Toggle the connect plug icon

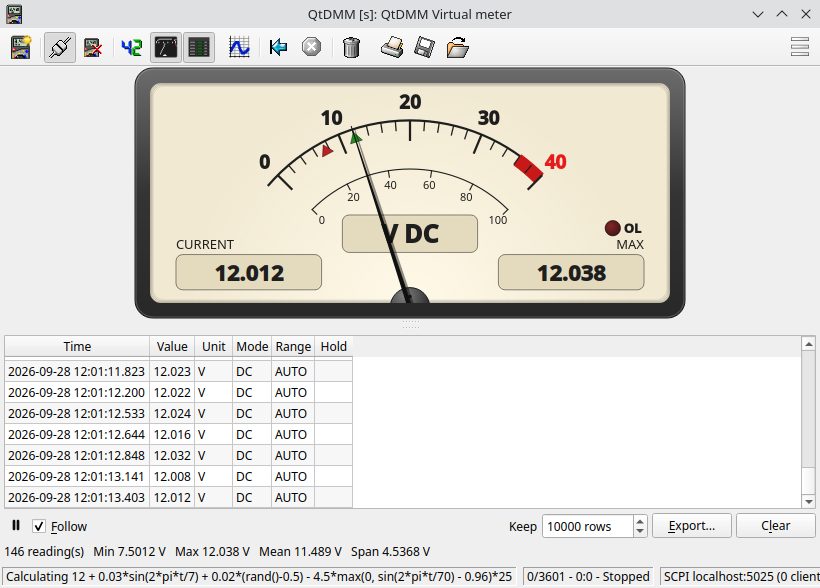[x=60, y=48]
